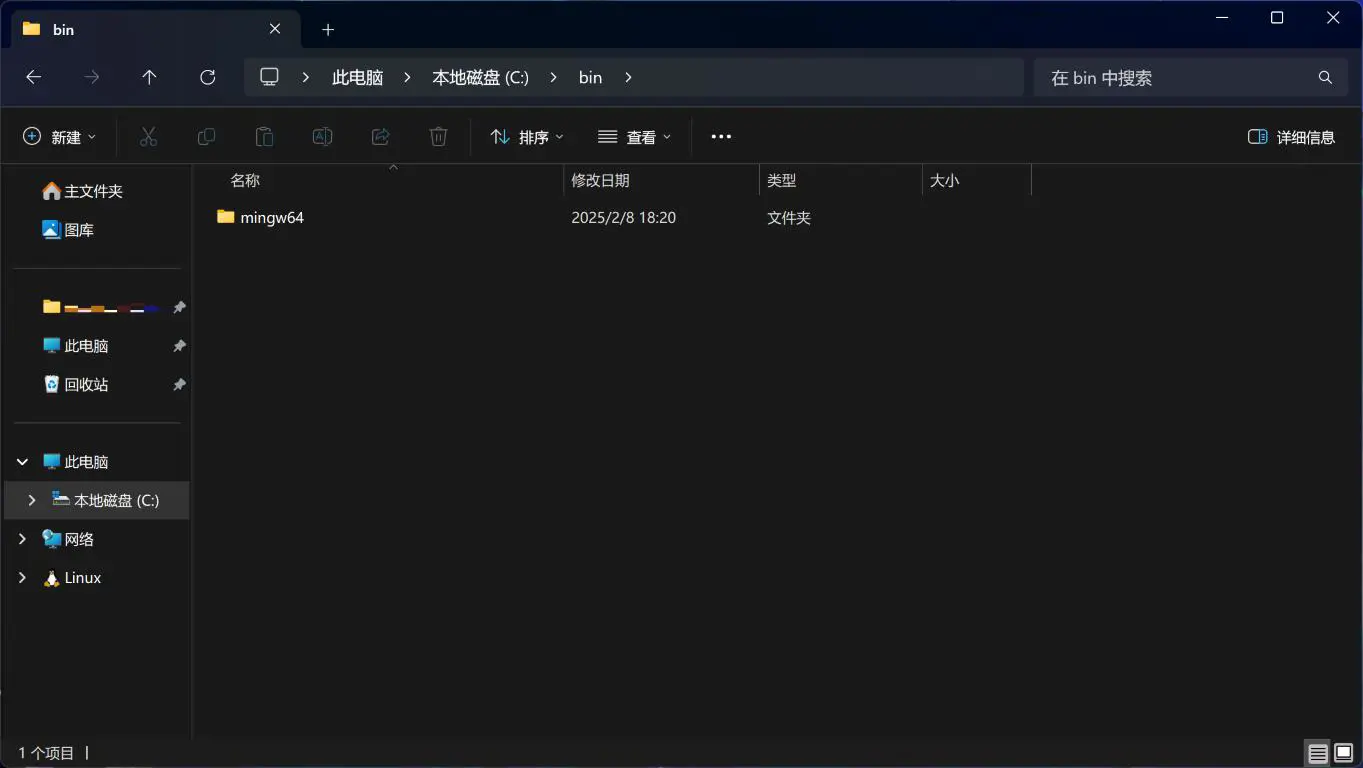Switch to details list view in status bar
The width and height of the screenshot is (1363, 768).
pyautogui.click(x=1318, y=753)
